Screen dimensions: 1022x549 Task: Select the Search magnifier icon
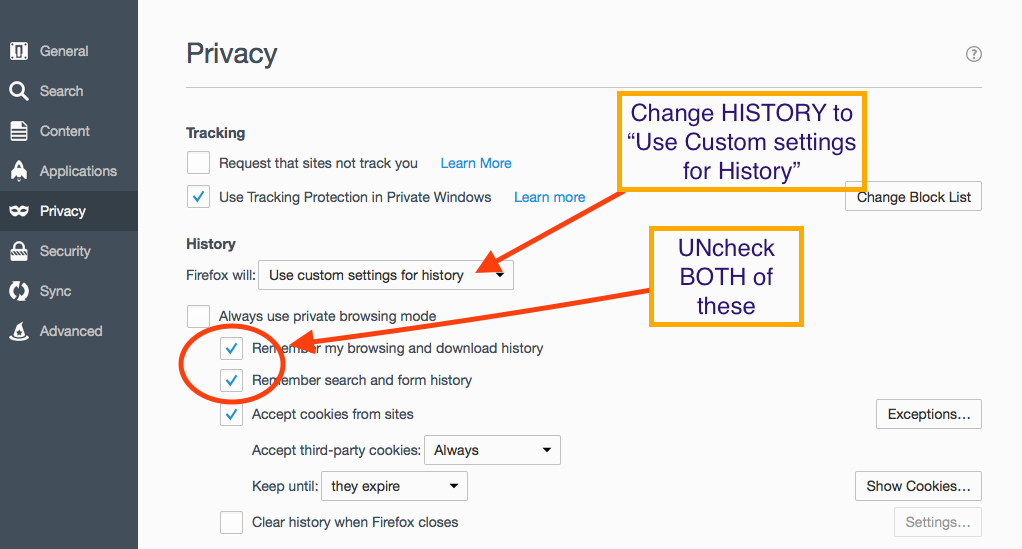[19, 91]
